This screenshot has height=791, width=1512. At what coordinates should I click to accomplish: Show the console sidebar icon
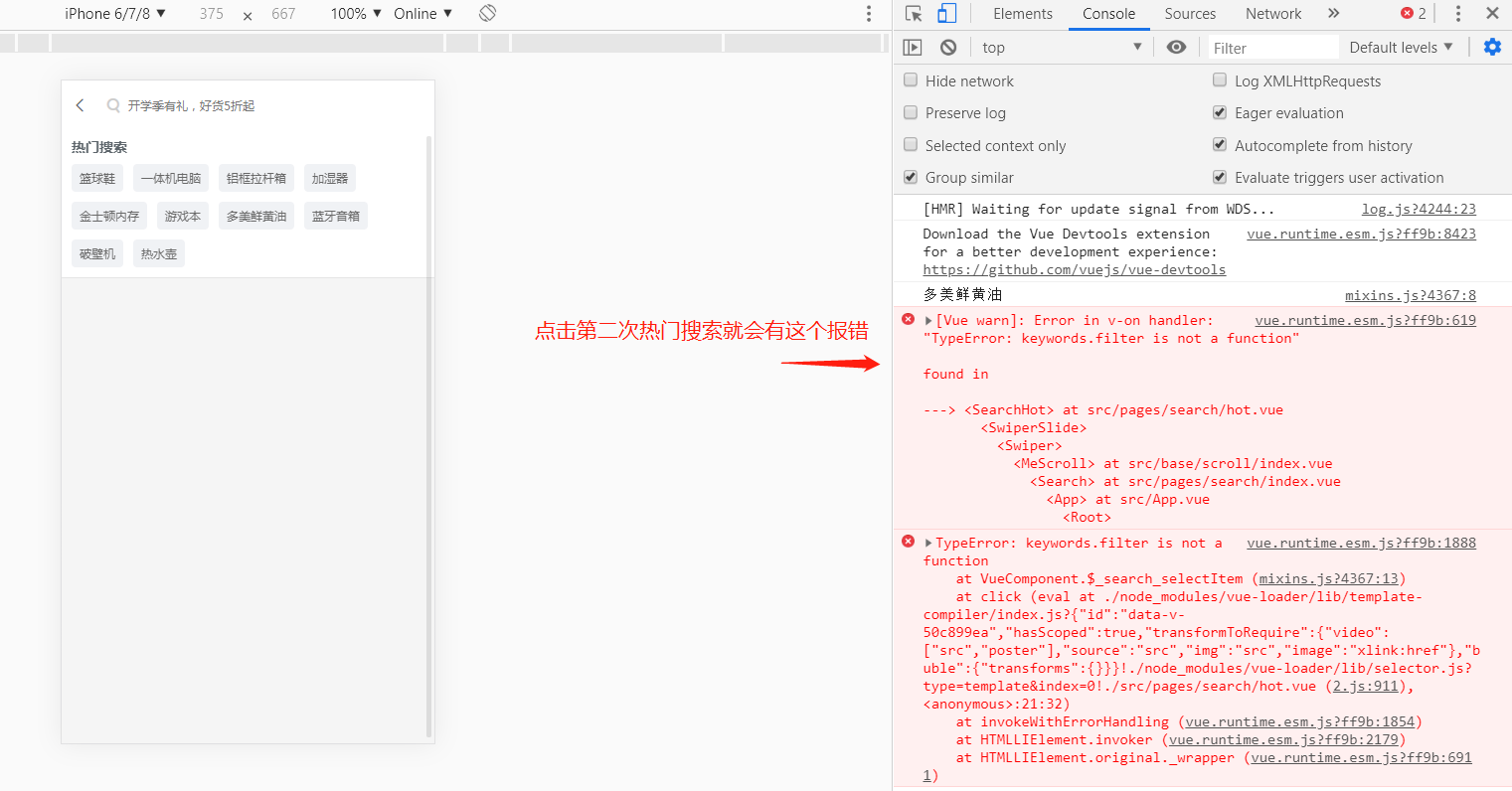(x=913, y=47)
